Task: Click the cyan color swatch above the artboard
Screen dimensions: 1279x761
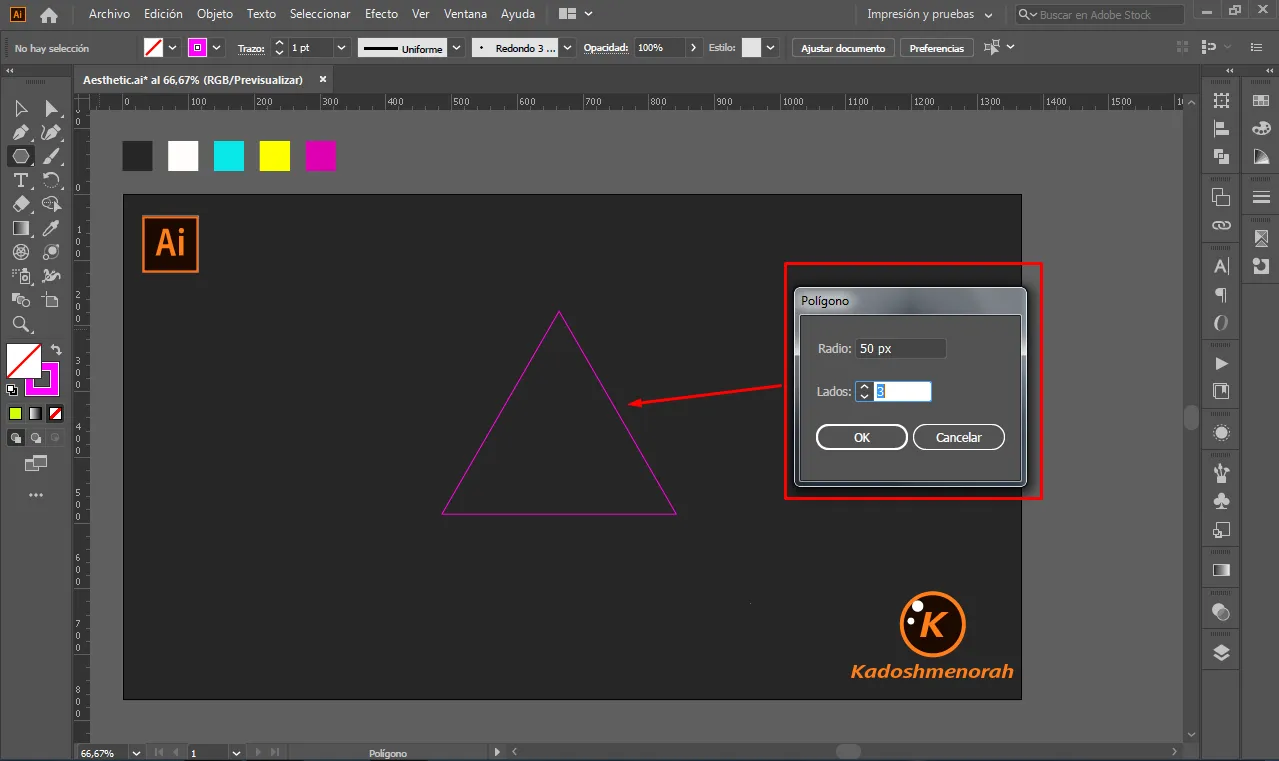Action: (229, 156)
